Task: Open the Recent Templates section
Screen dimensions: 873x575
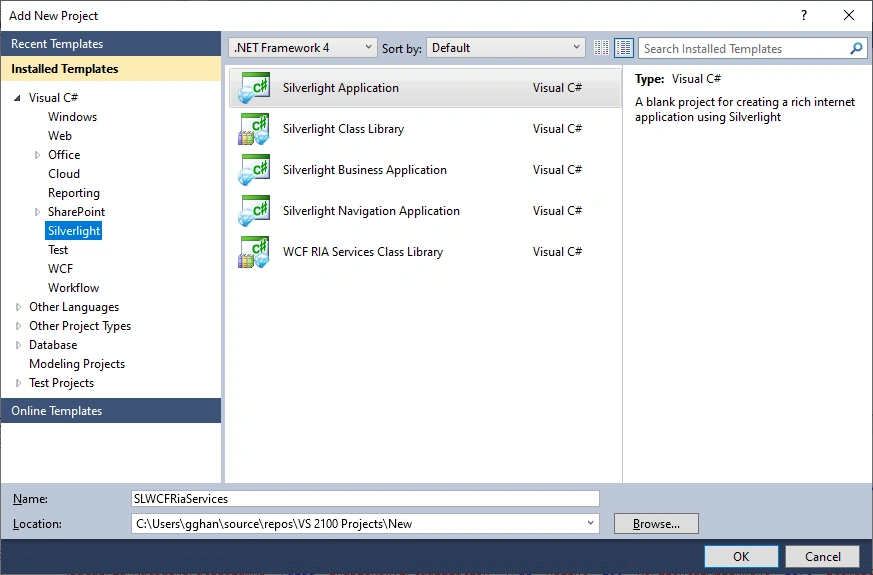Action: pyautogui.click(x=111, y=43)
